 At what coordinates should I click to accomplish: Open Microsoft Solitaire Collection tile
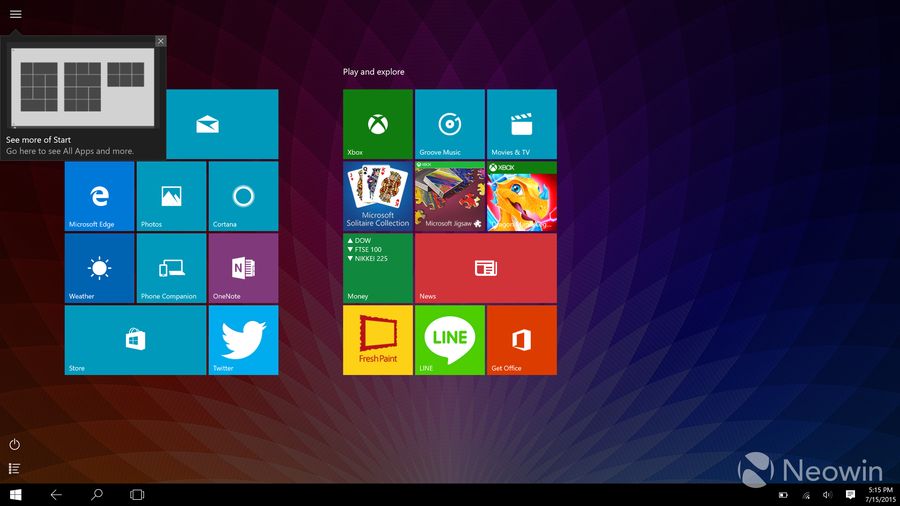coord(378,196)
